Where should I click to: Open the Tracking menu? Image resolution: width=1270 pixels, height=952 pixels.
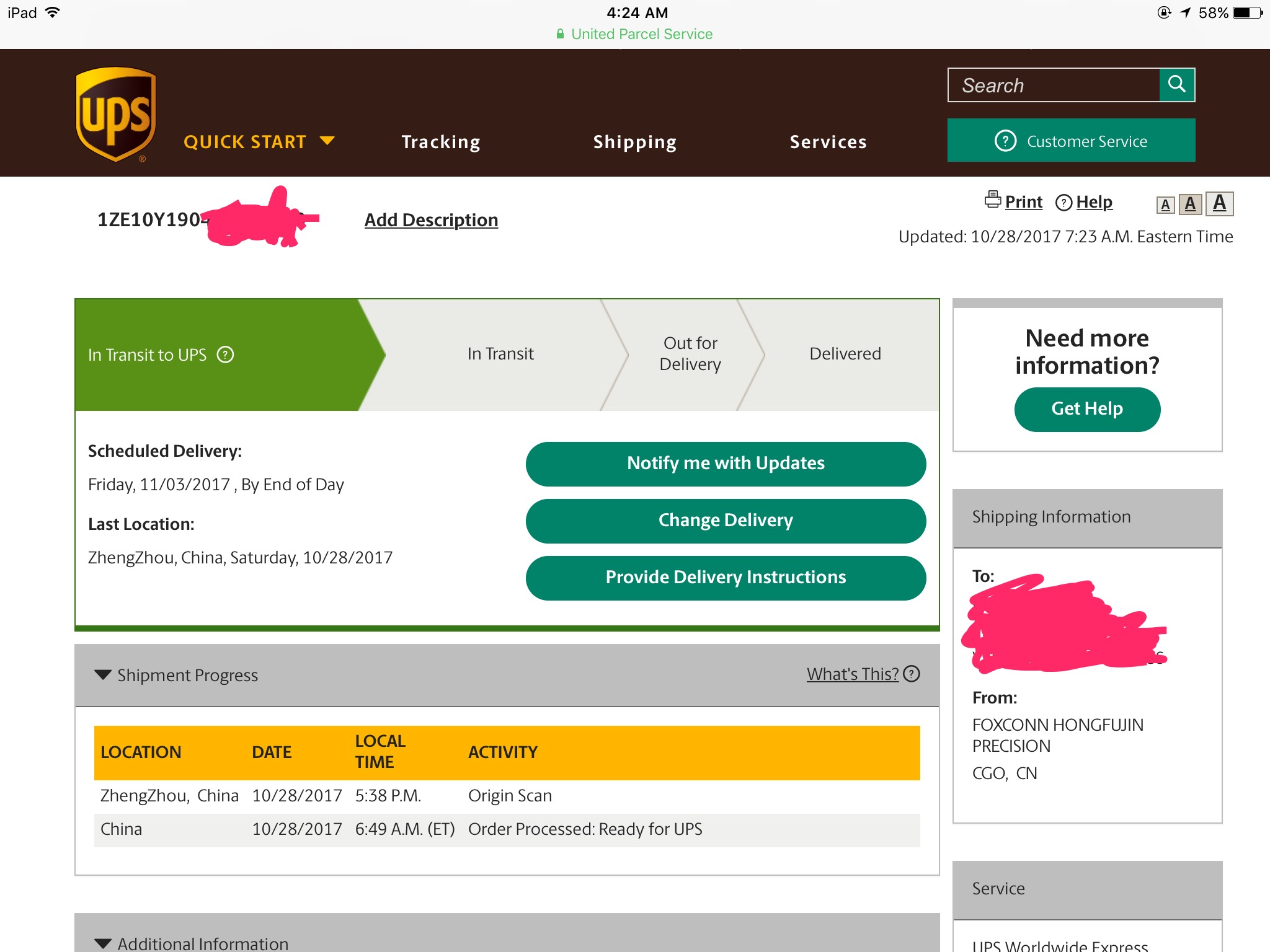pyautogui.click(x=440, y=142)
